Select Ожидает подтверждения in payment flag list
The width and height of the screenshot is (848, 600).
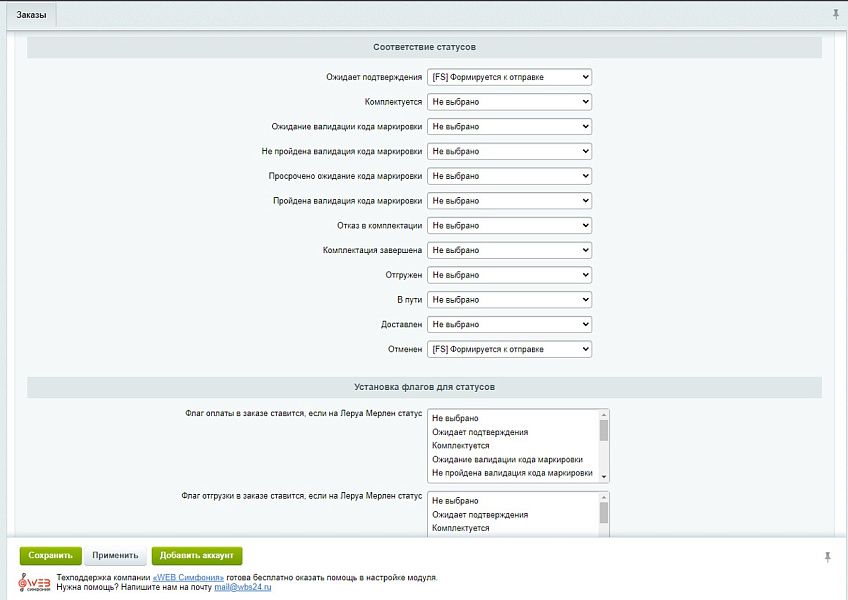tap(480, 432)
